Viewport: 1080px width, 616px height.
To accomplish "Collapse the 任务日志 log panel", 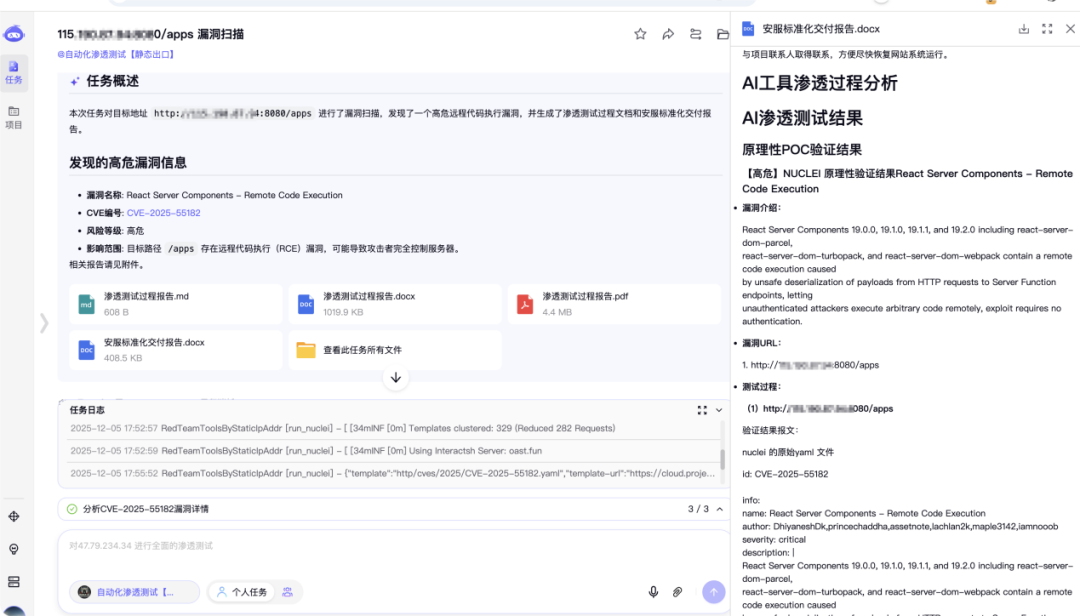I will [x=718, y=410].
